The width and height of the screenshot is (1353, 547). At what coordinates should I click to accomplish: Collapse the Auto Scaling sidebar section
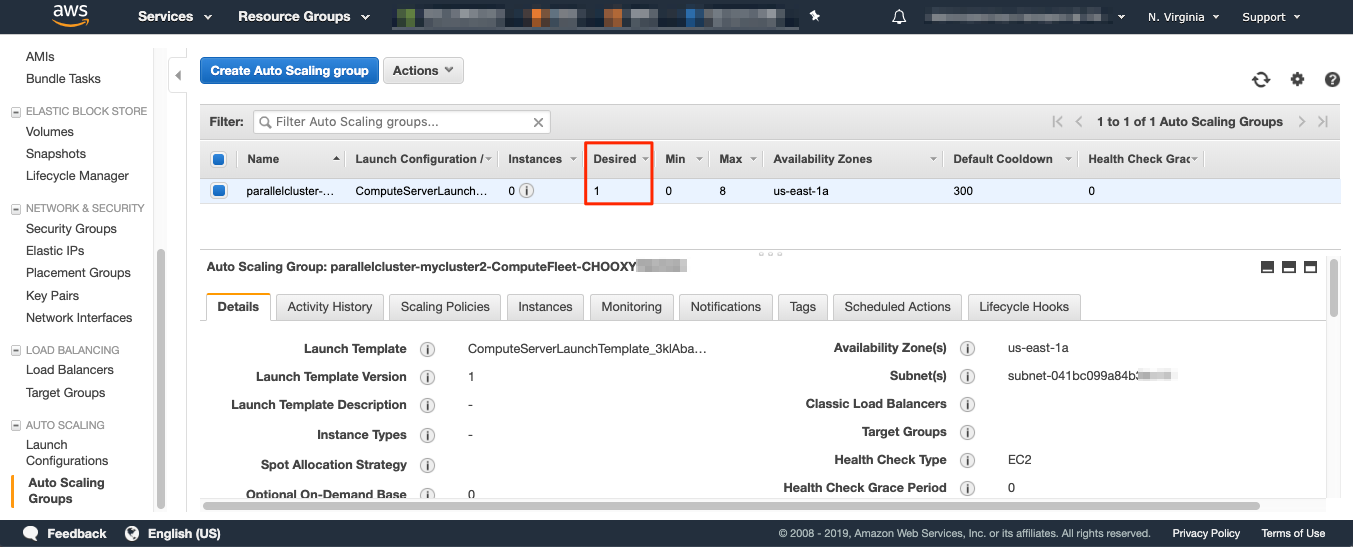15,425
